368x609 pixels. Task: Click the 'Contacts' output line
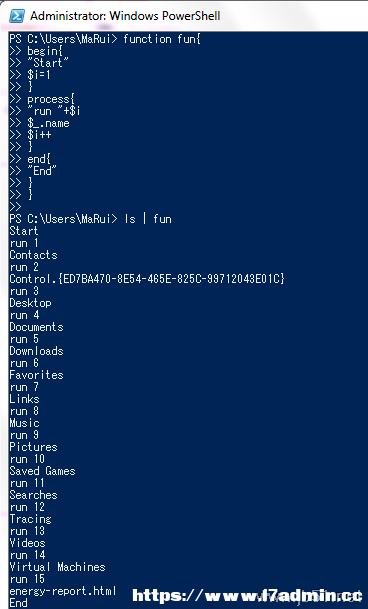click(x=33, y=255)
